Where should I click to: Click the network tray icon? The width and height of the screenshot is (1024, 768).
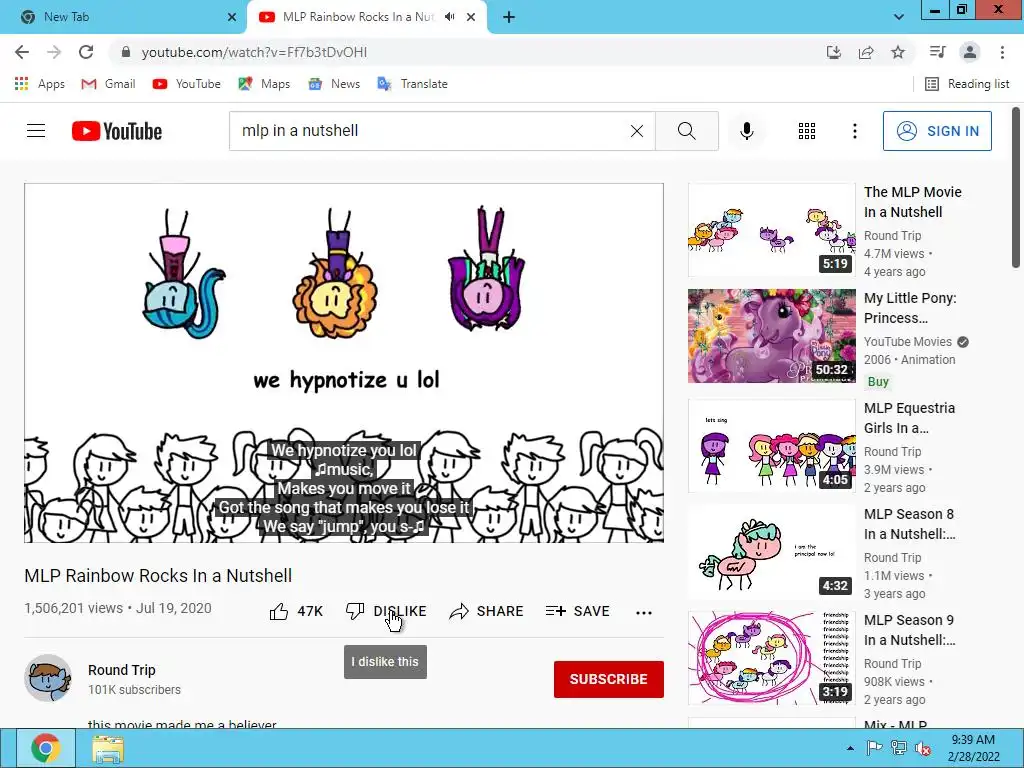coord(899,748)
